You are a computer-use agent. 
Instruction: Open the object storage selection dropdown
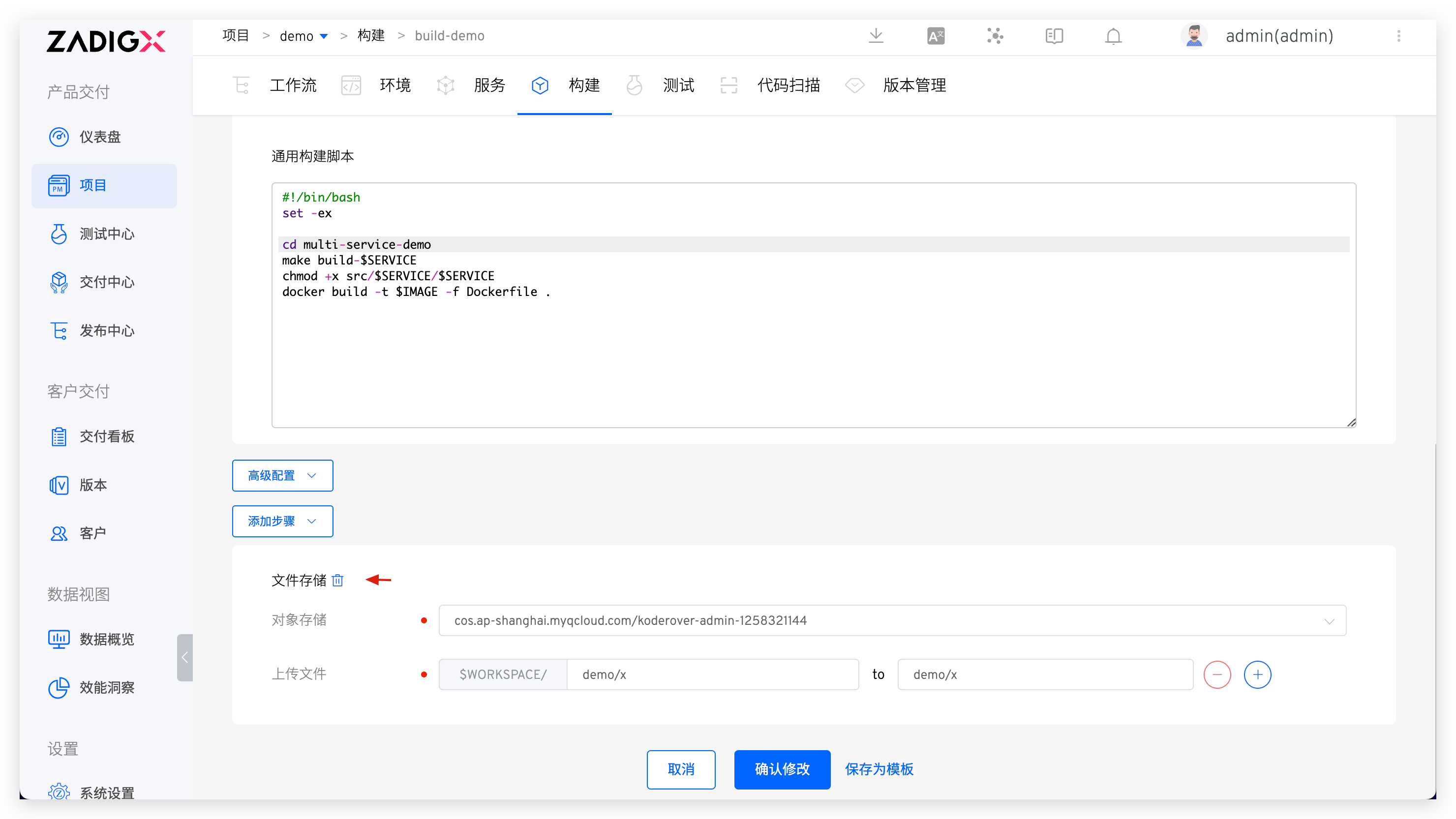[892, 621]
